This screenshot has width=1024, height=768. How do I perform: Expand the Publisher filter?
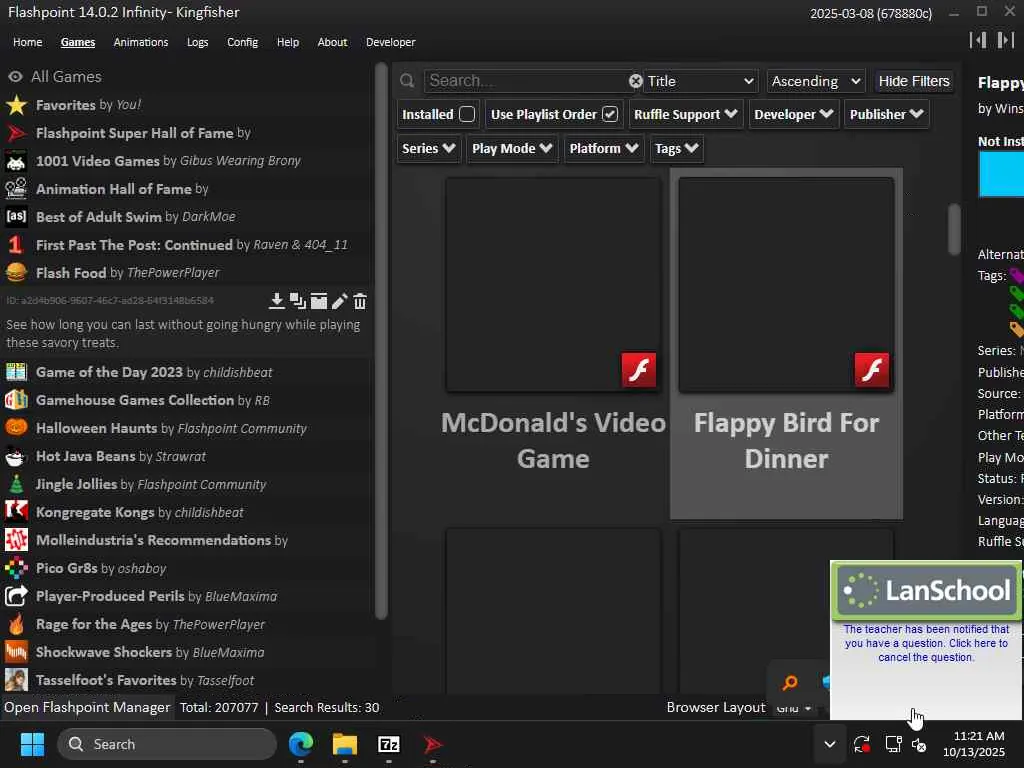click(886, 114)
